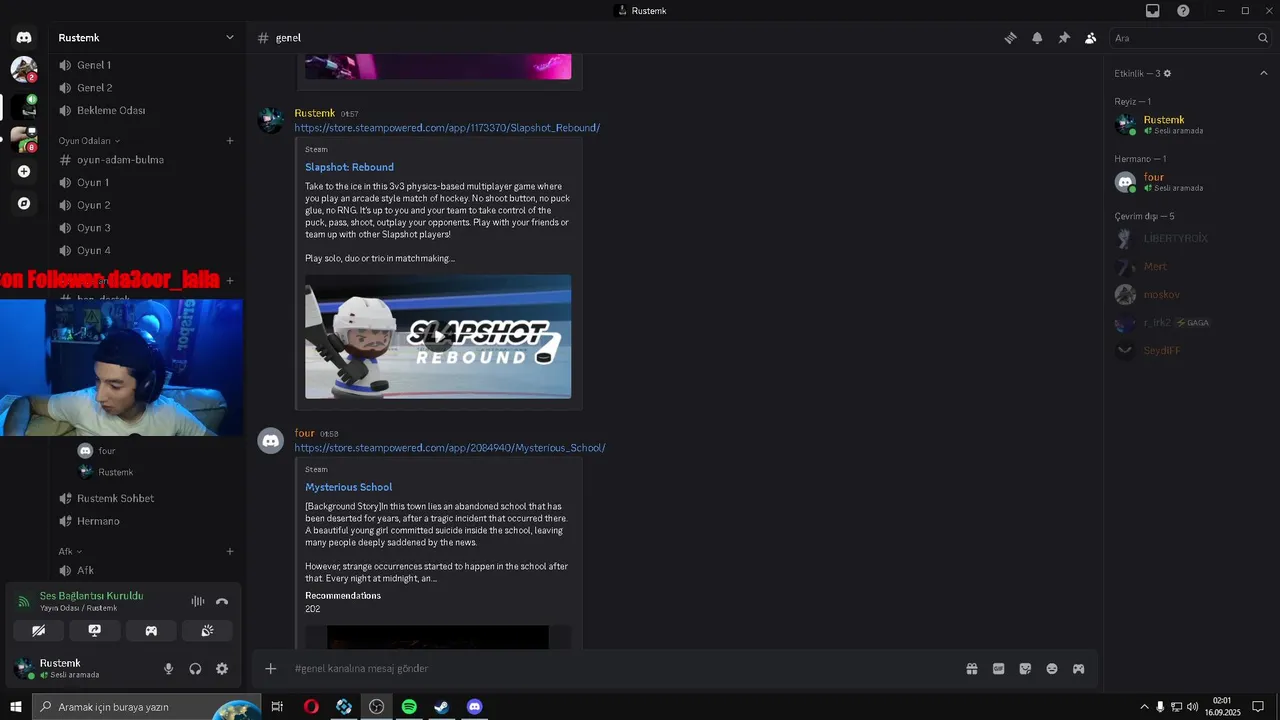This screenshot has height=720, width=1280.
Task: Collapse the Oyun Odaları category
Action: click(x=89, y=141)
